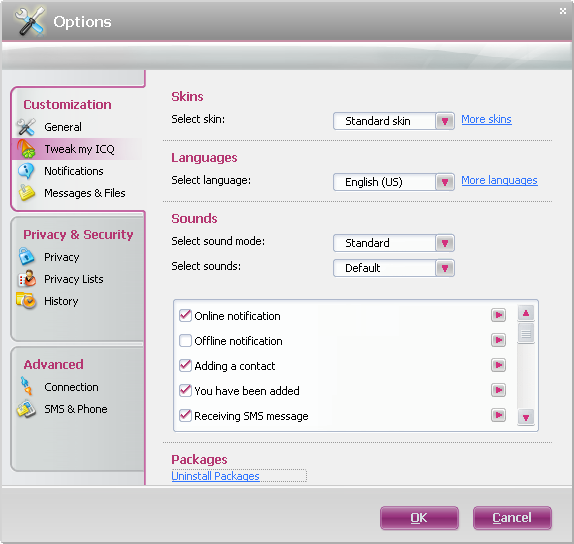The image size is (574, 544).
Task: Confirm settings with the OK button
Action: [x=419, y=518]
